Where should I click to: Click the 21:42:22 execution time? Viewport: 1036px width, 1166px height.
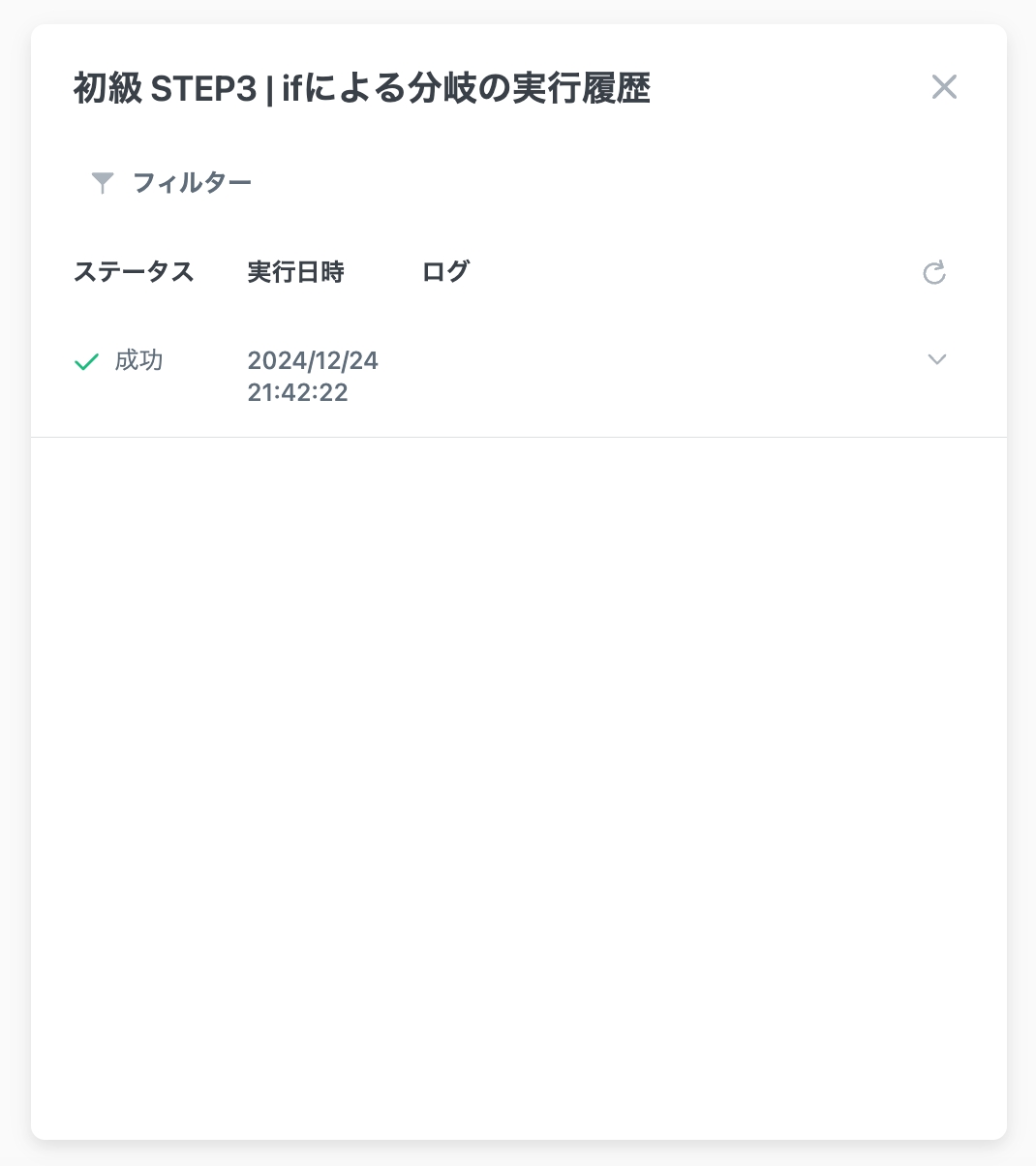tap(297, 392)
